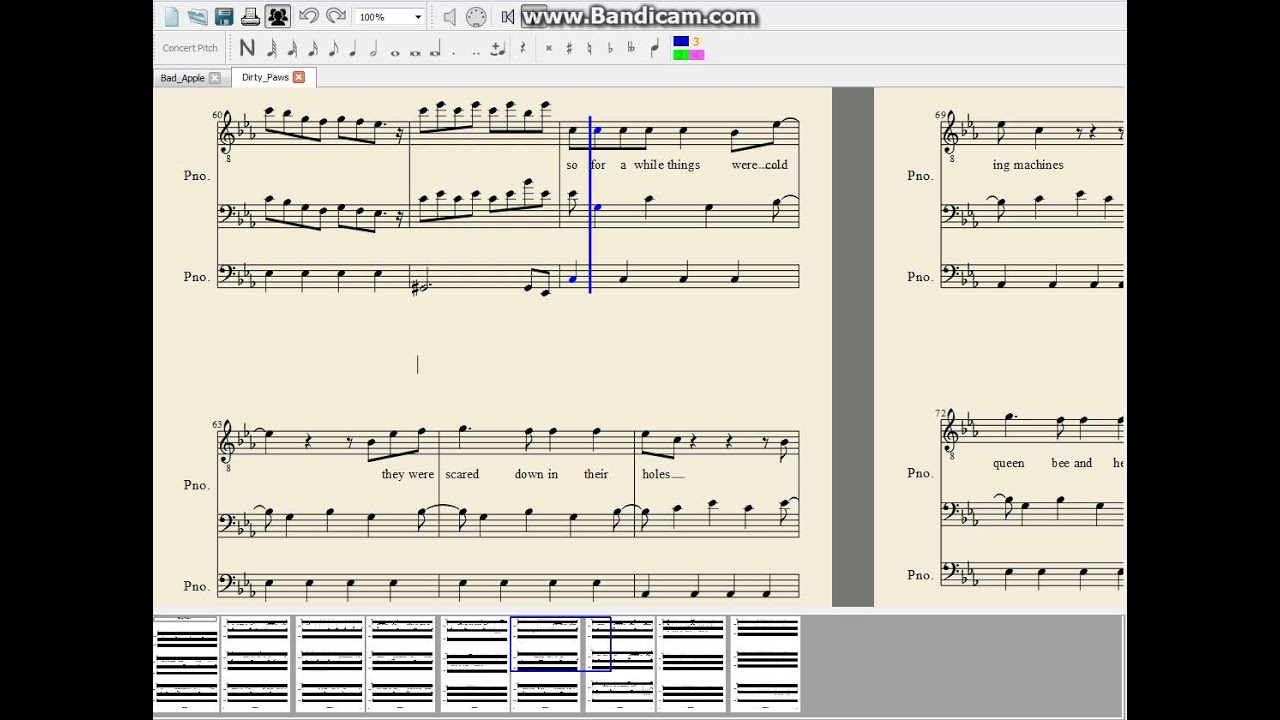Viewport: 1280px width, 720px height.
Task: Jump to the first page thumbnail in navigator
Action: pyautogui.click(x=186, y=664)
